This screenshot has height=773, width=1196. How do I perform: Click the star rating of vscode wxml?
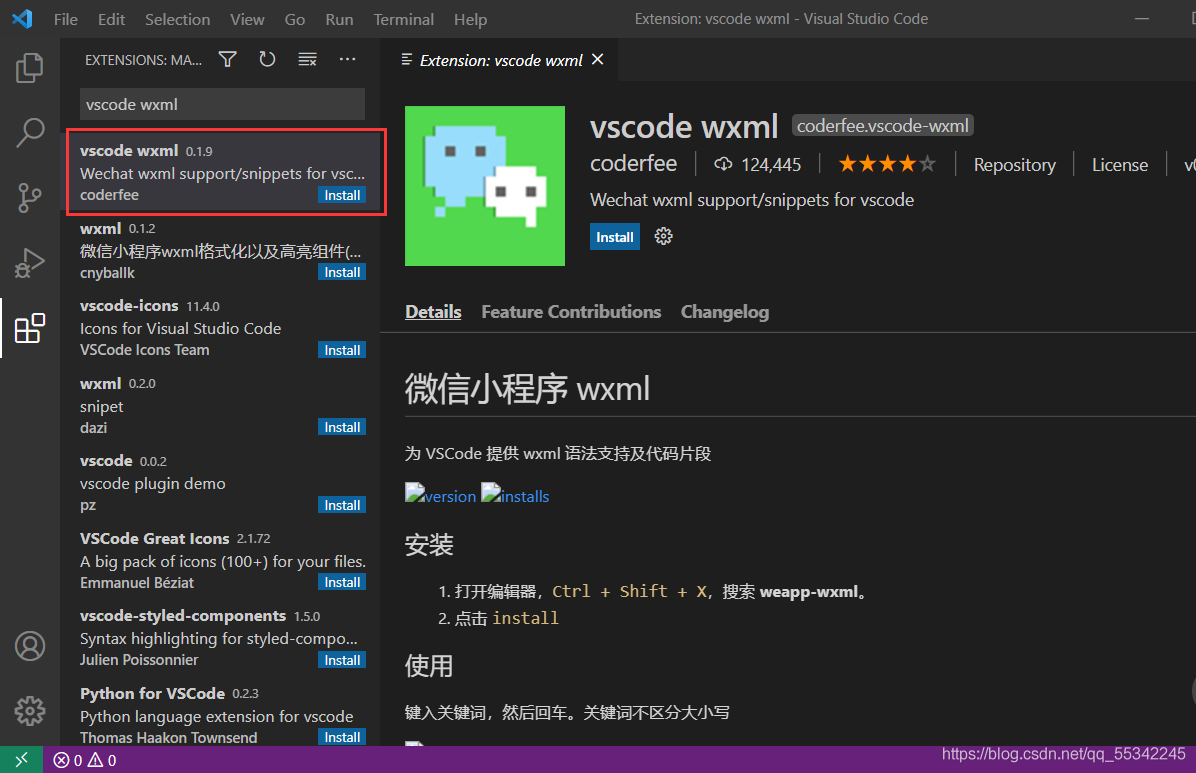pos(887,164)
